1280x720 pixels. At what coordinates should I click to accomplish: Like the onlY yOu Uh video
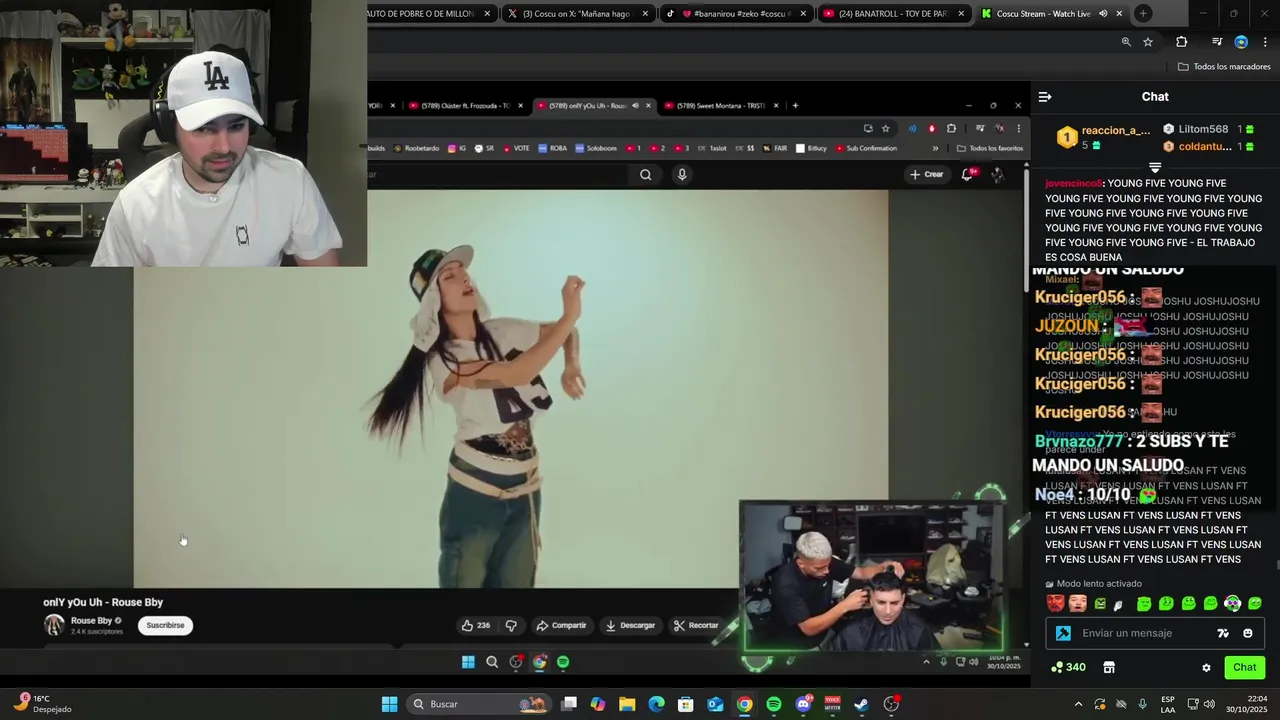475,625
